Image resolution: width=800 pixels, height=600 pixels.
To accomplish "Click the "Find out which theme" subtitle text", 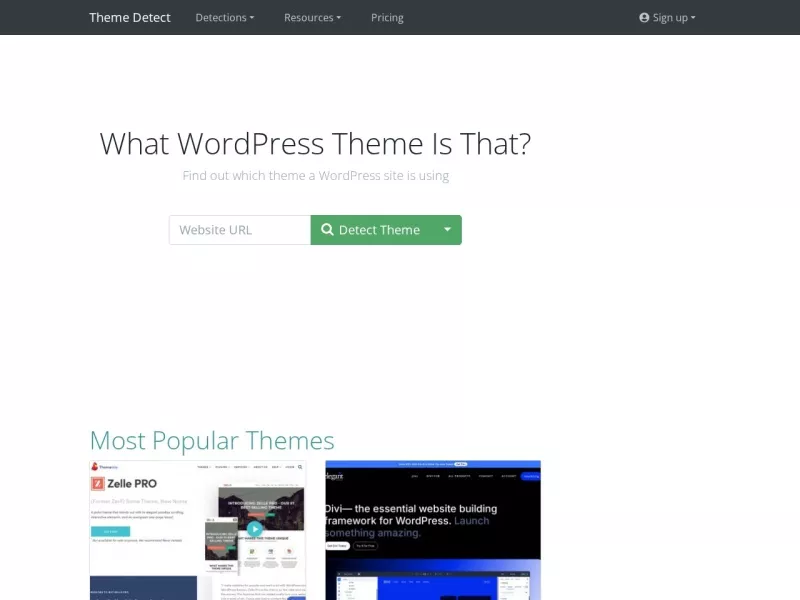I will click(316, 176).
